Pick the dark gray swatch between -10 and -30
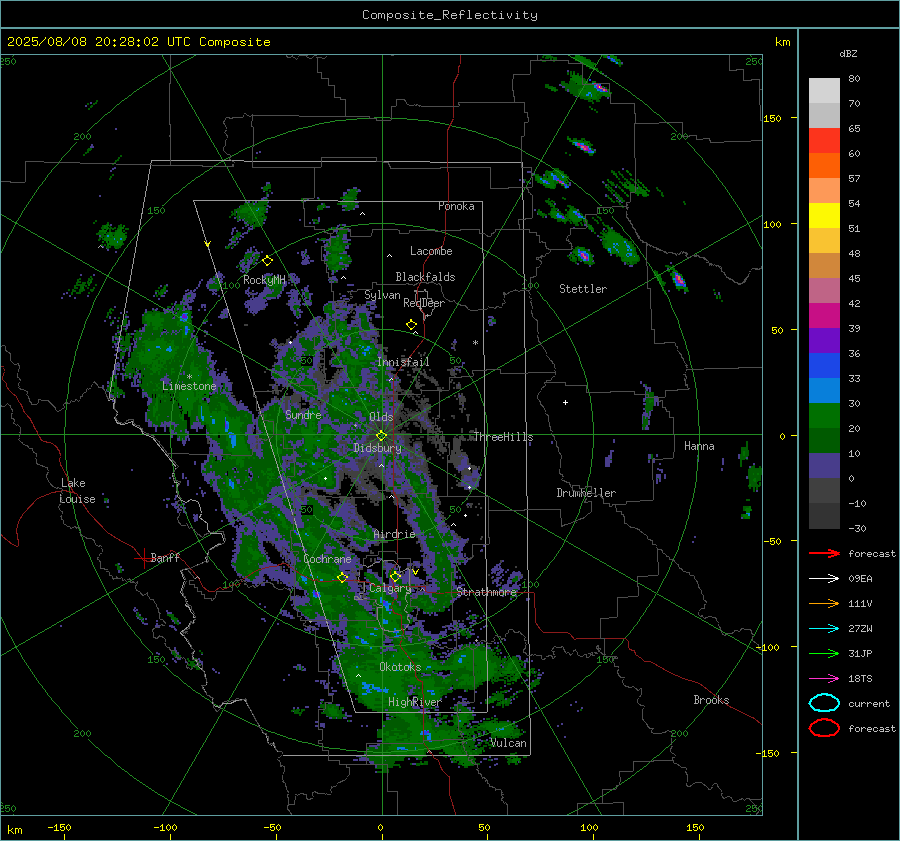 pos(824,516)
